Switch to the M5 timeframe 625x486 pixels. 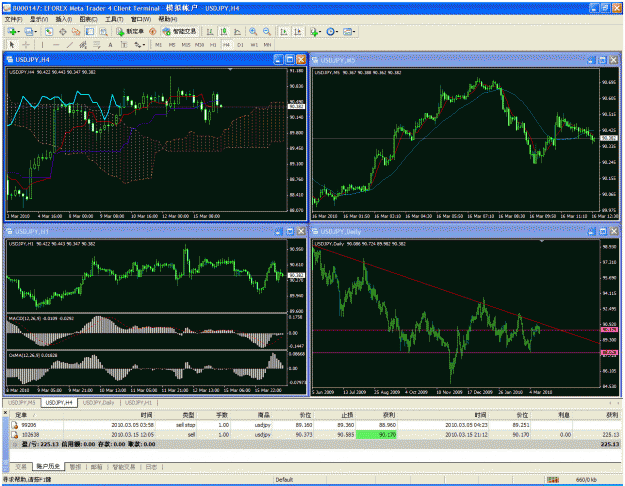[x=172, y=45]
